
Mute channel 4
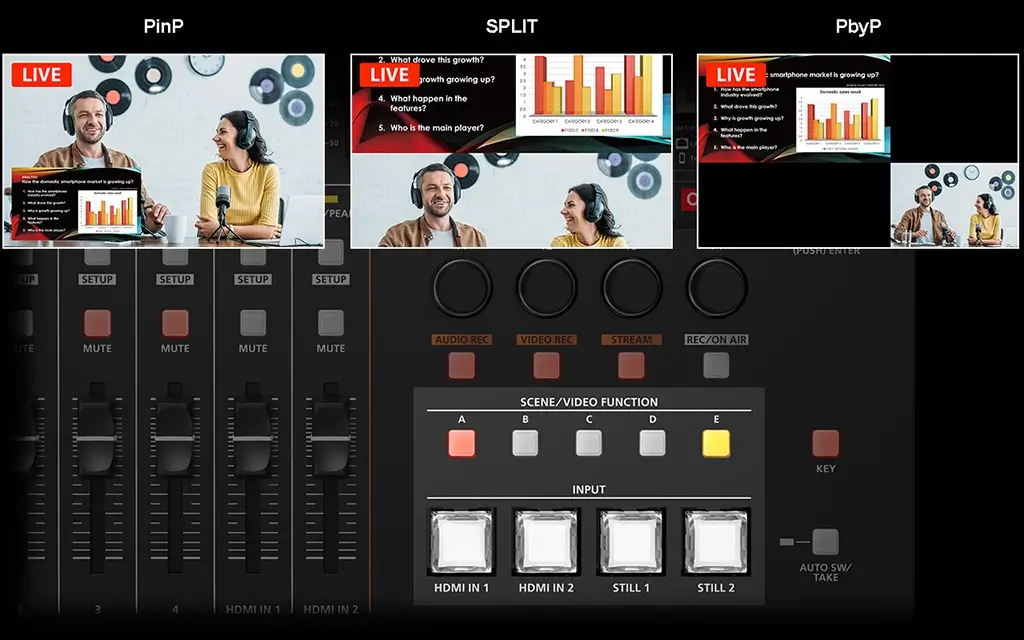175,323
